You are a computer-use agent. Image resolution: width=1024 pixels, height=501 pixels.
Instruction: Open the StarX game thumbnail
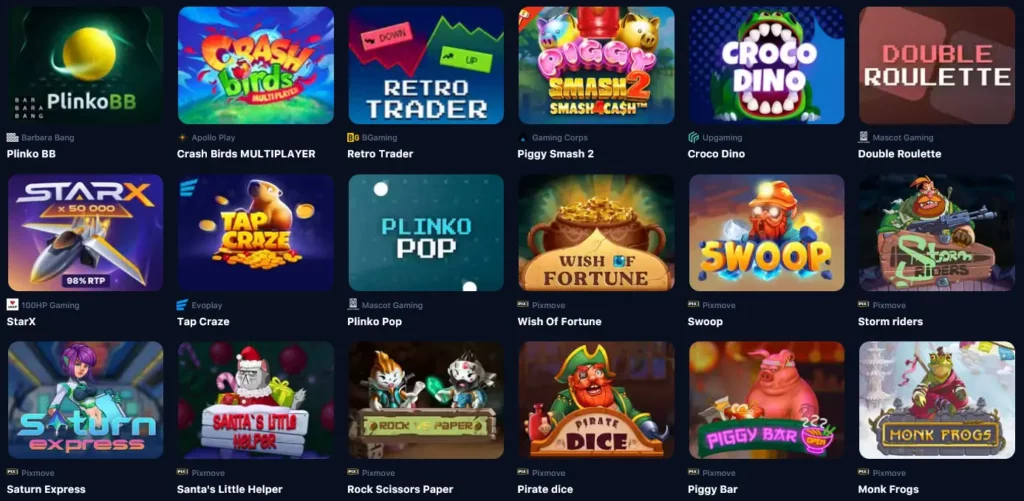[86, 233]
